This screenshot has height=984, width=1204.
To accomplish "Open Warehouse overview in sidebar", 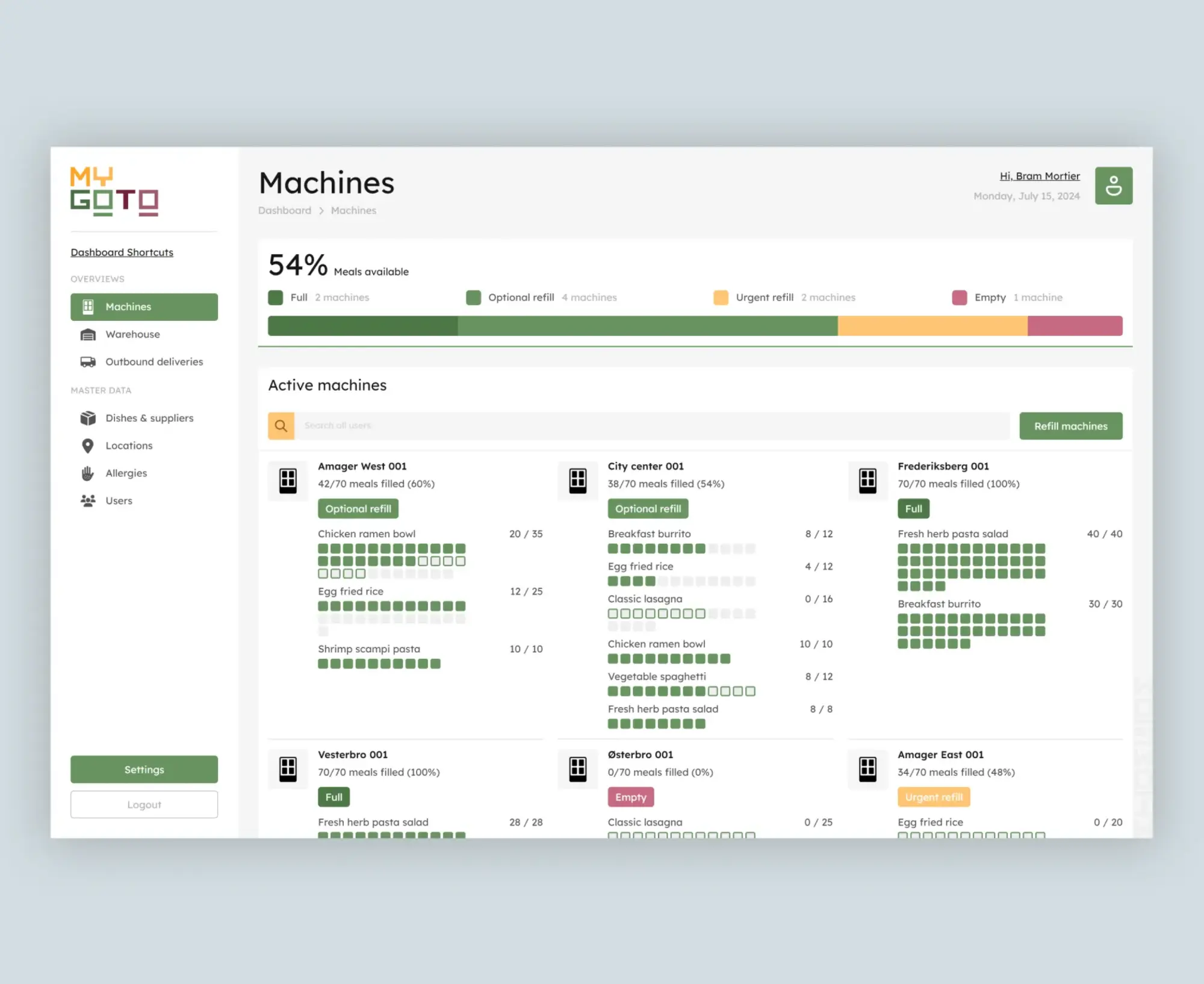I will pyautogui.click(x=132, y=334).
